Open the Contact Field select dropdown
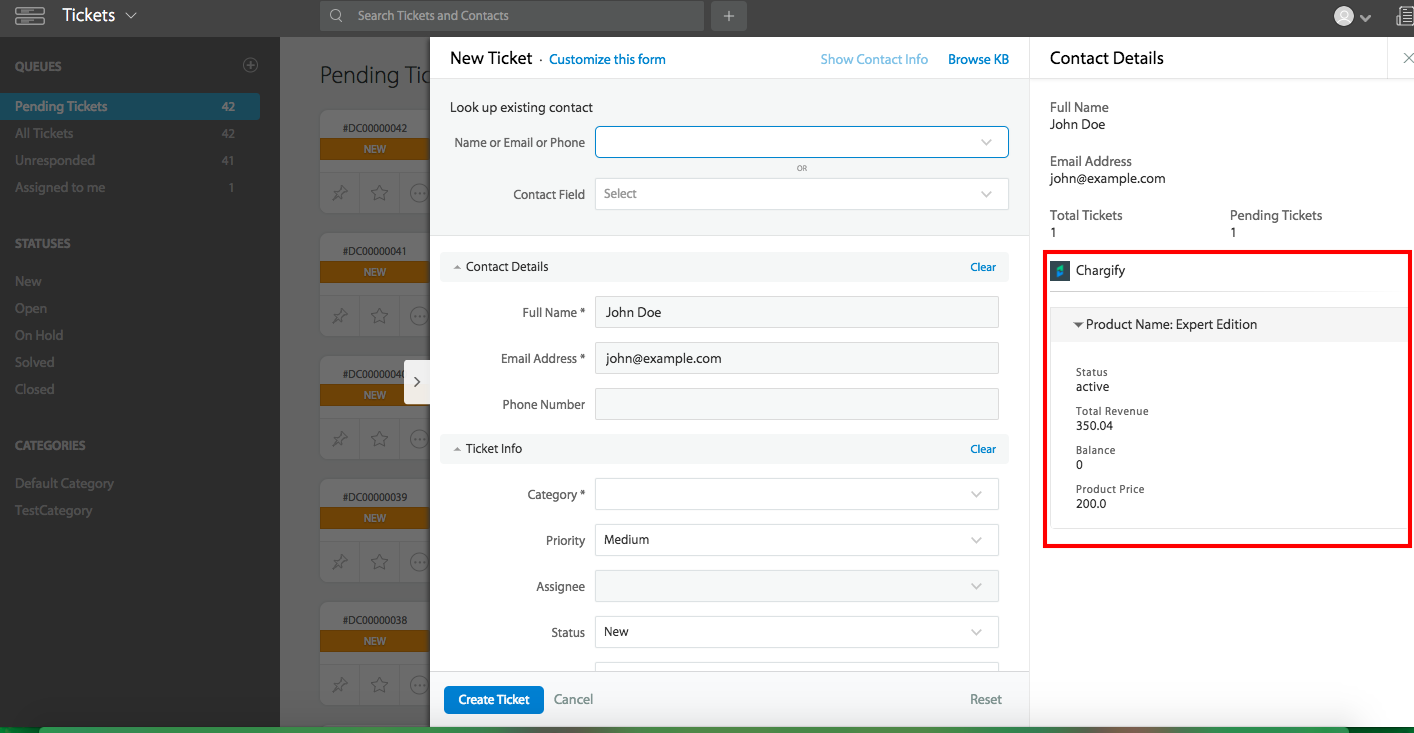 click(x=802, y=194)
